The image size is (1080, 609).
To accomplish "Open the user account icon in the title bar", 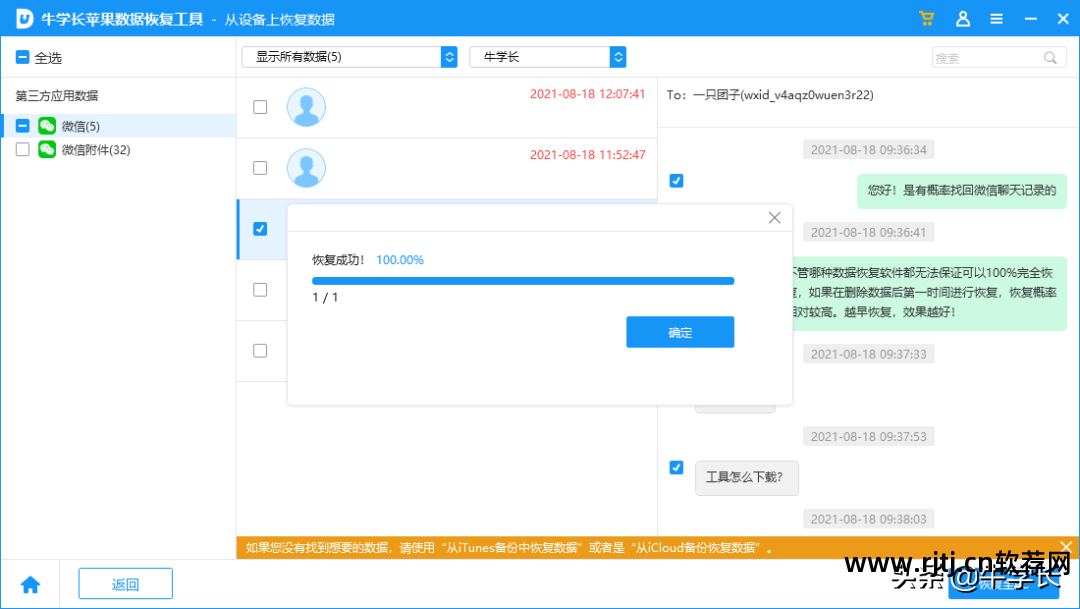I will click(x=961, y=18).
